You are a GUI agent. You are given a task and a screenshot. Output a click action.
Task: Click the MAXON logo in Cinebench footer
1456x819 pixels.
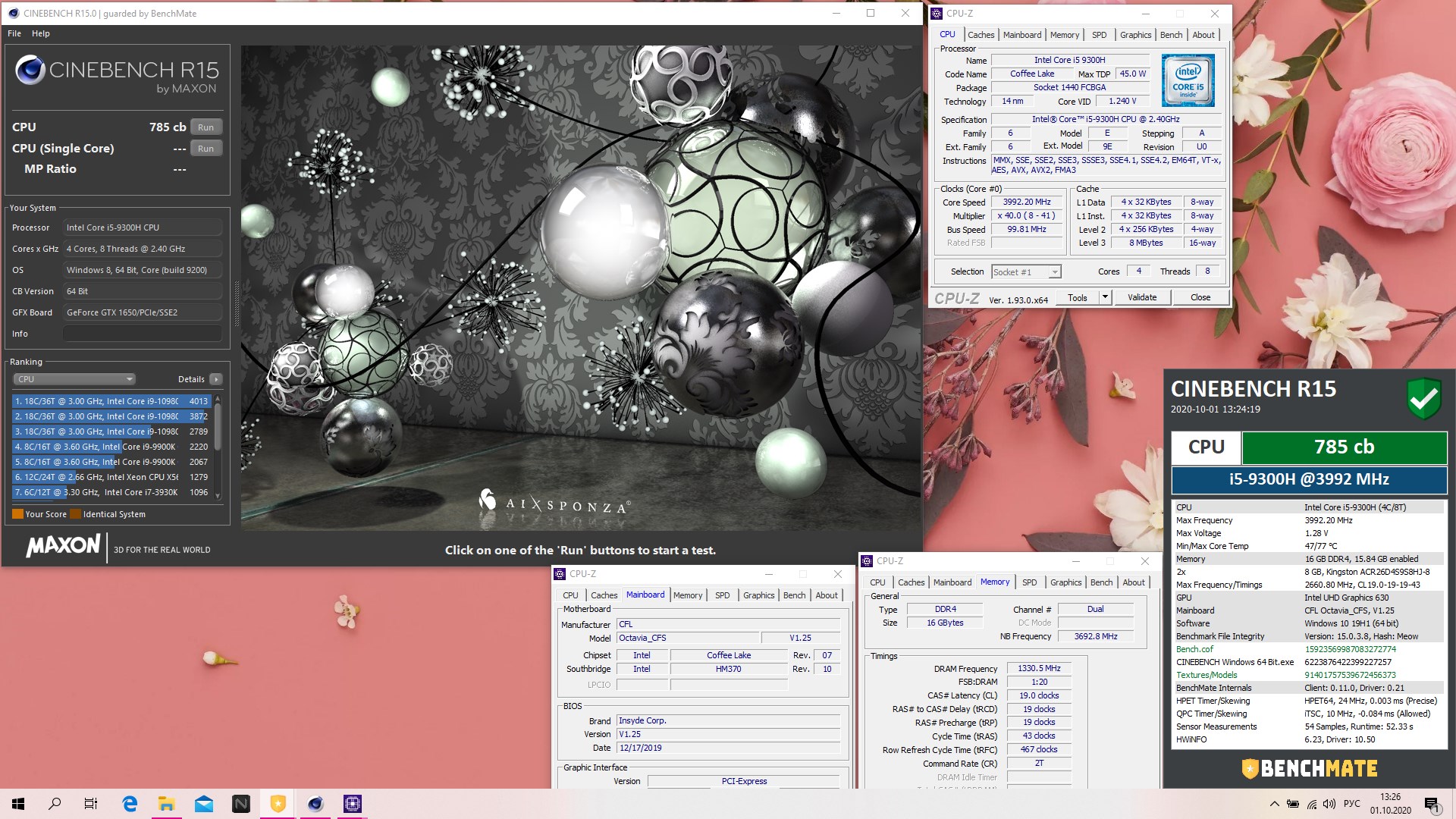(x=63, y=546)
